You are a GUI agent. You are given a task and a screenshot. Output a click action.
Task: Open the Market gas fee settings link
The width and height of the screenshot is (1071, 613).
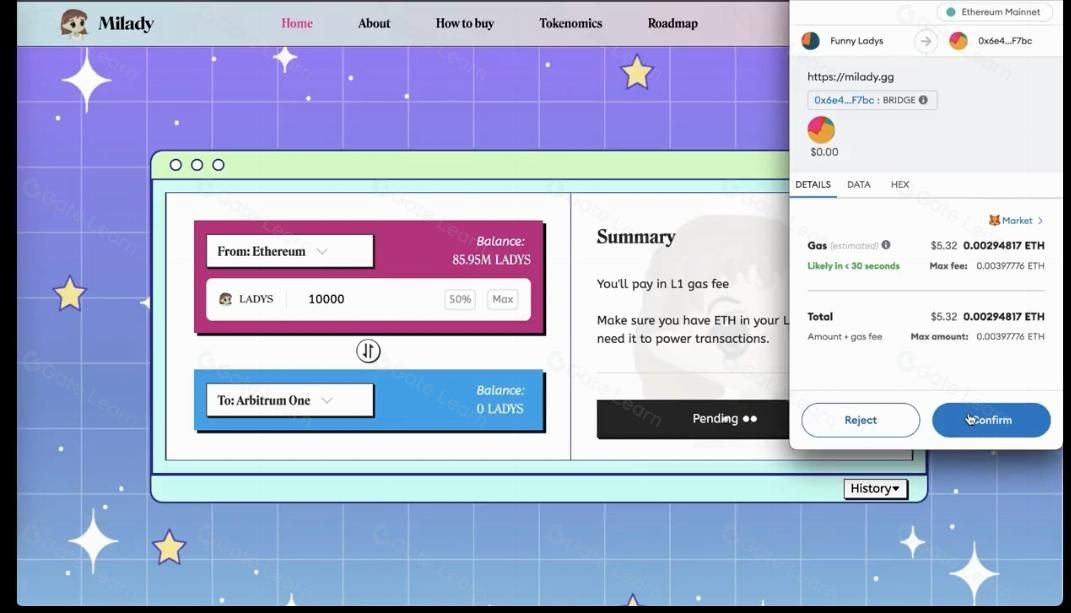point(1017,220)
